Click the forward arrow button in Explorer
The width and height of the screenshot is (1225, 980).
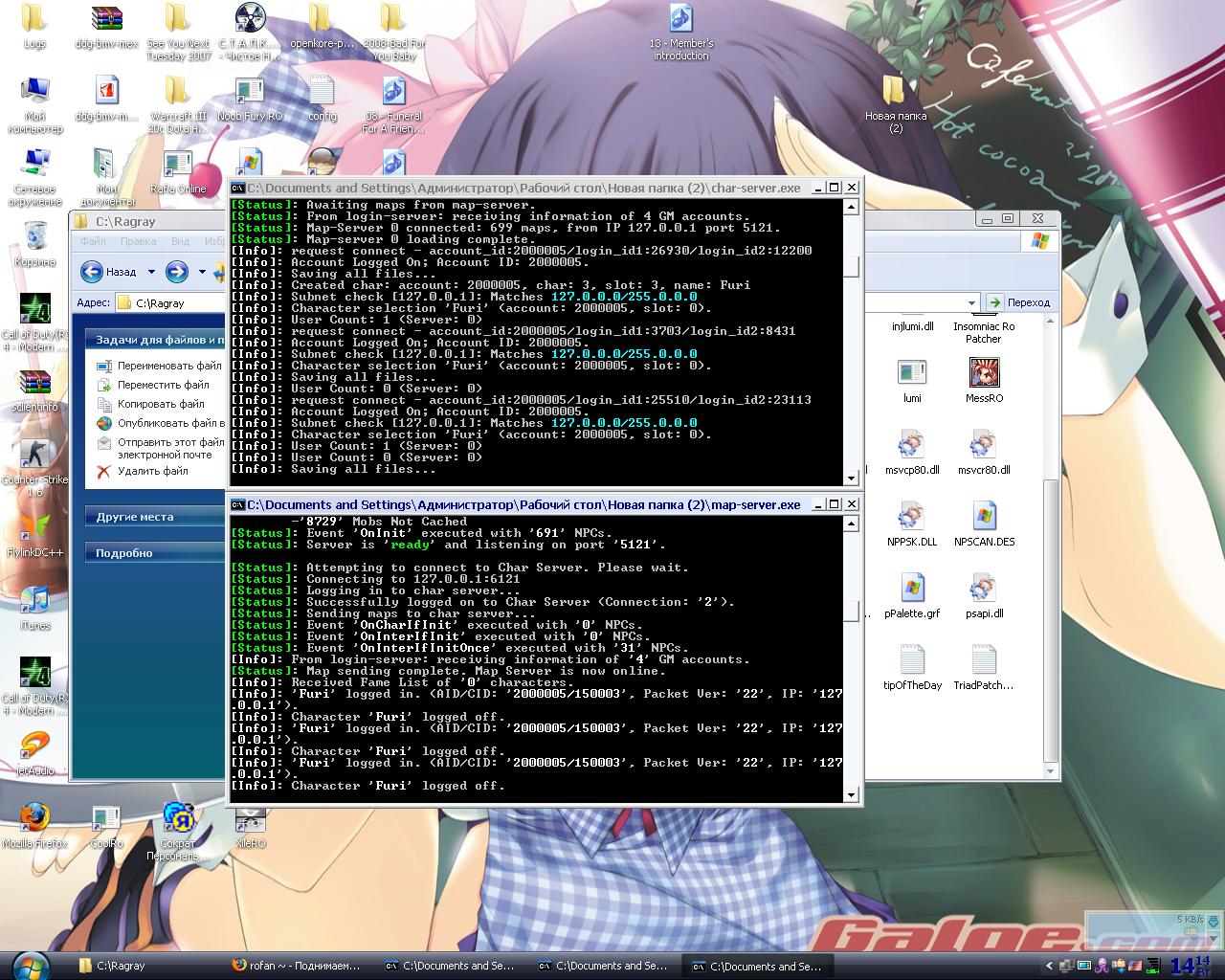coord(176,272)
